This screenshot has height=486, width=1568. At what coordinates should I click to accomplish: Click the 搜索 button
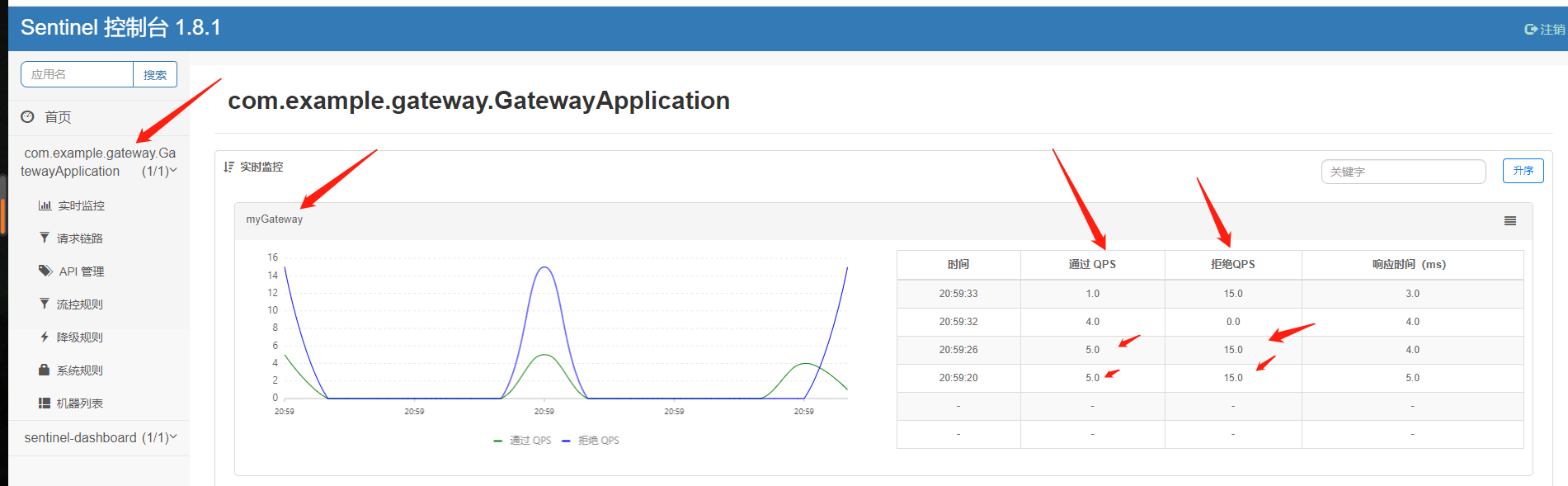(x=155, y=74)
